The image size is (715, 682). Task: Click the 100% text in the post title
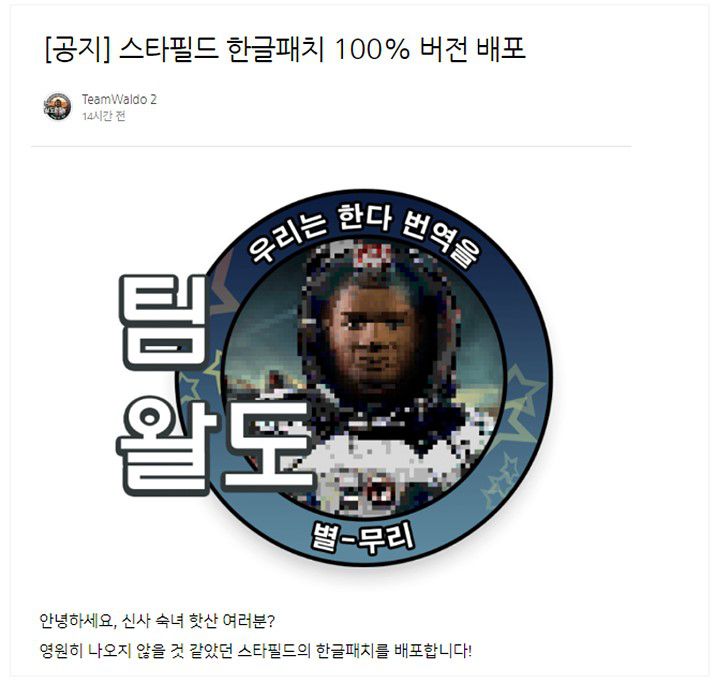pos(372,49)
